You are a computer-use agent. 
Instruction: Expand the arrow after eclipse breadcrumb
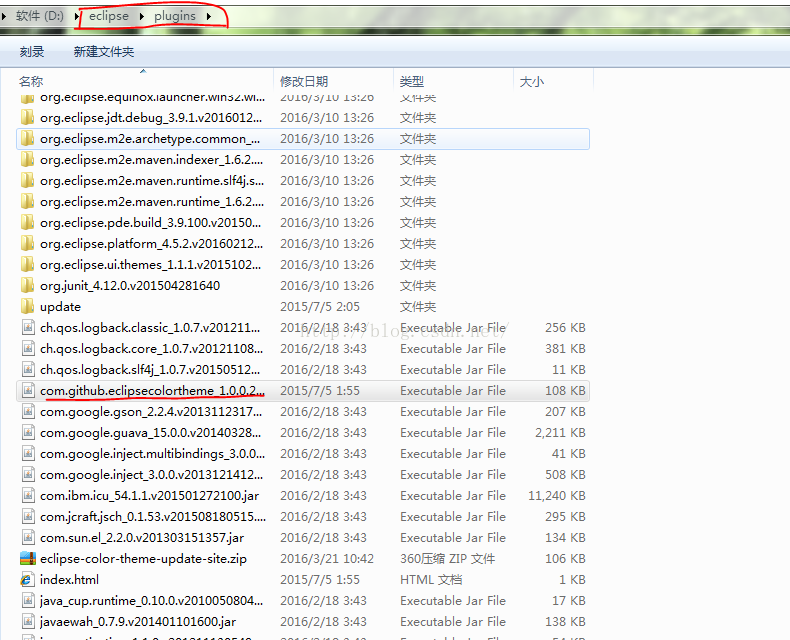(142, 17)
